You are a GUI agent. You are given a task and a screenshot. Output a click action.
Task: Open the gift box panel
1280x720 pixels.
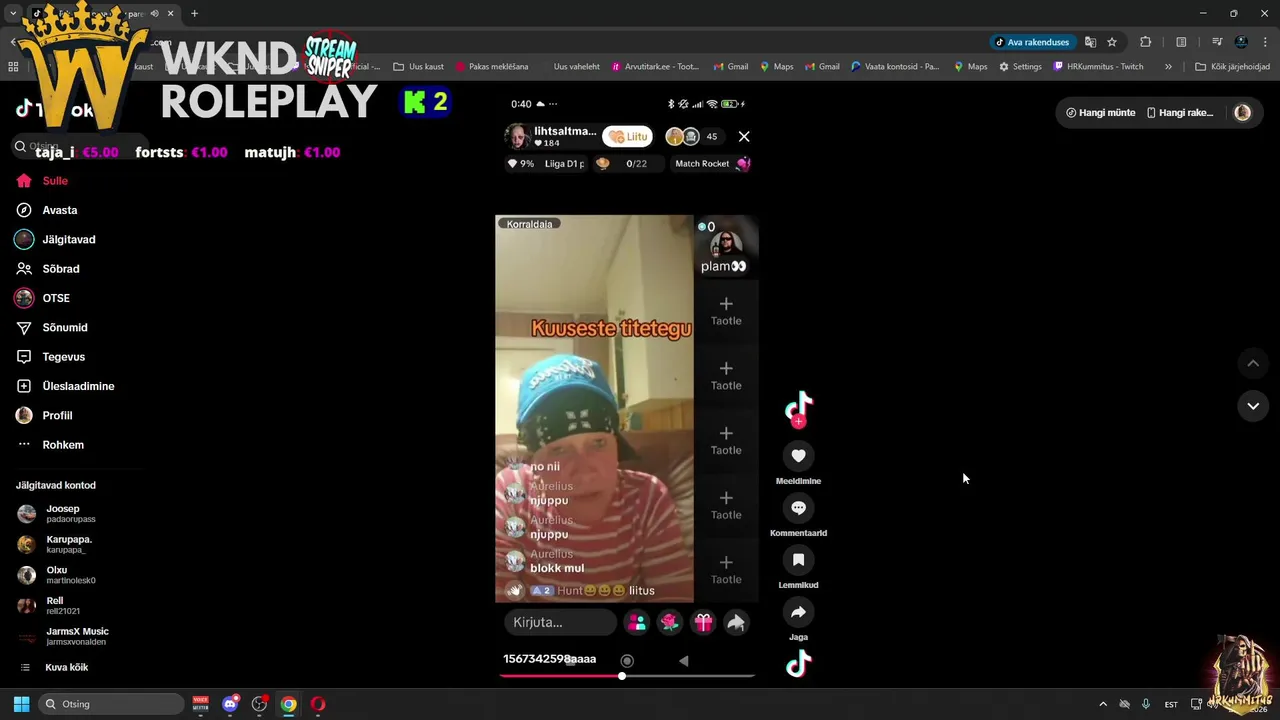coord(703,622)
